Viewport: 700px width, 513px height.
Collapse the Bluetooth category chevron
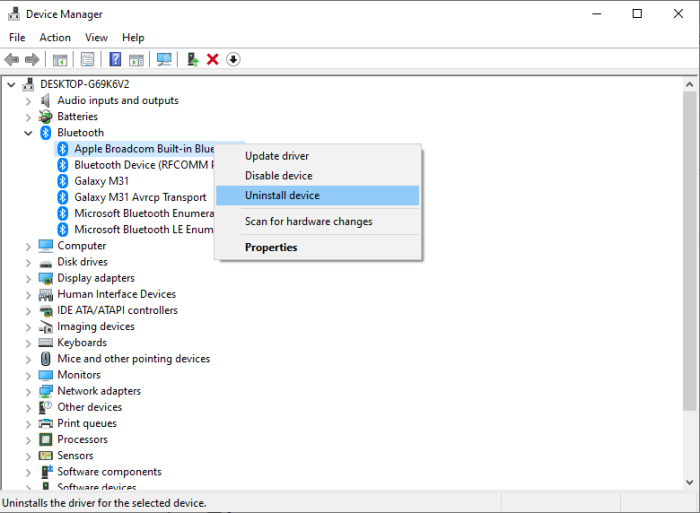pyautogui.click(x=28, y=133)
